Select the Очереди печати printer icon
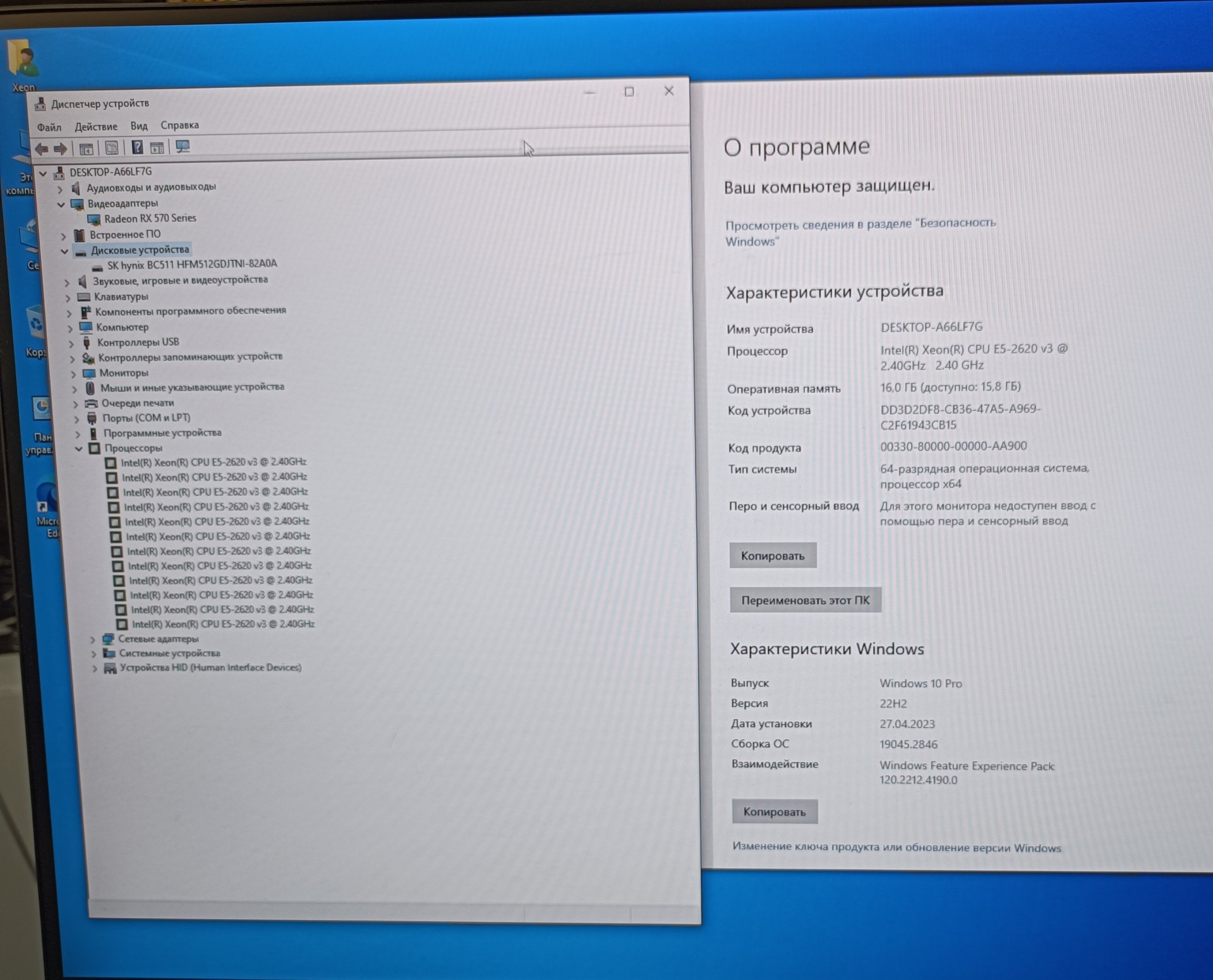 [x=92, y=403]
